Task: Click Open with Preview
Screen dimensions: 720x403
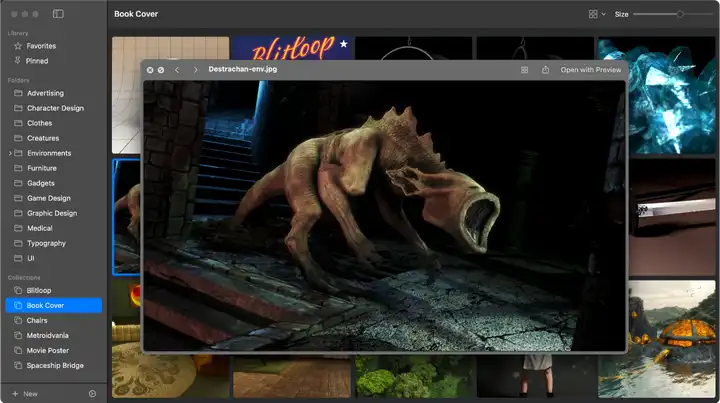Action: (x=591, y=70)
